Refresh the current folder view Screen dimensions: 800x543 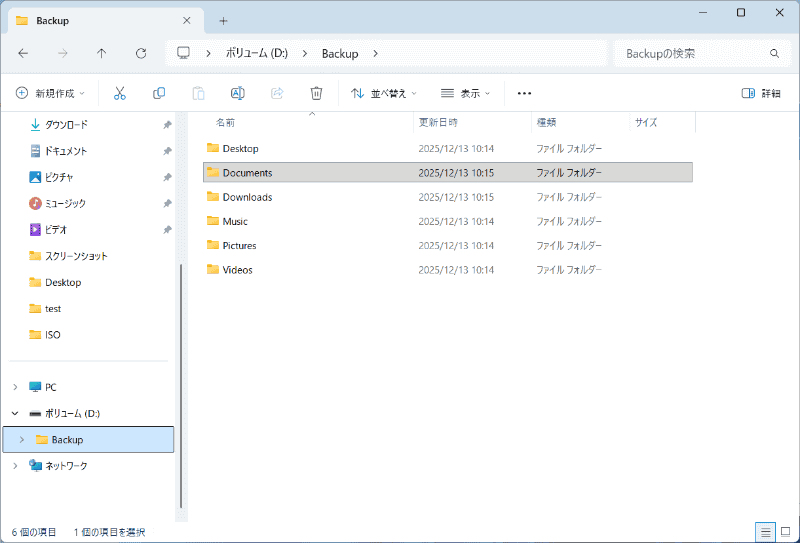[x=141, y=54]
